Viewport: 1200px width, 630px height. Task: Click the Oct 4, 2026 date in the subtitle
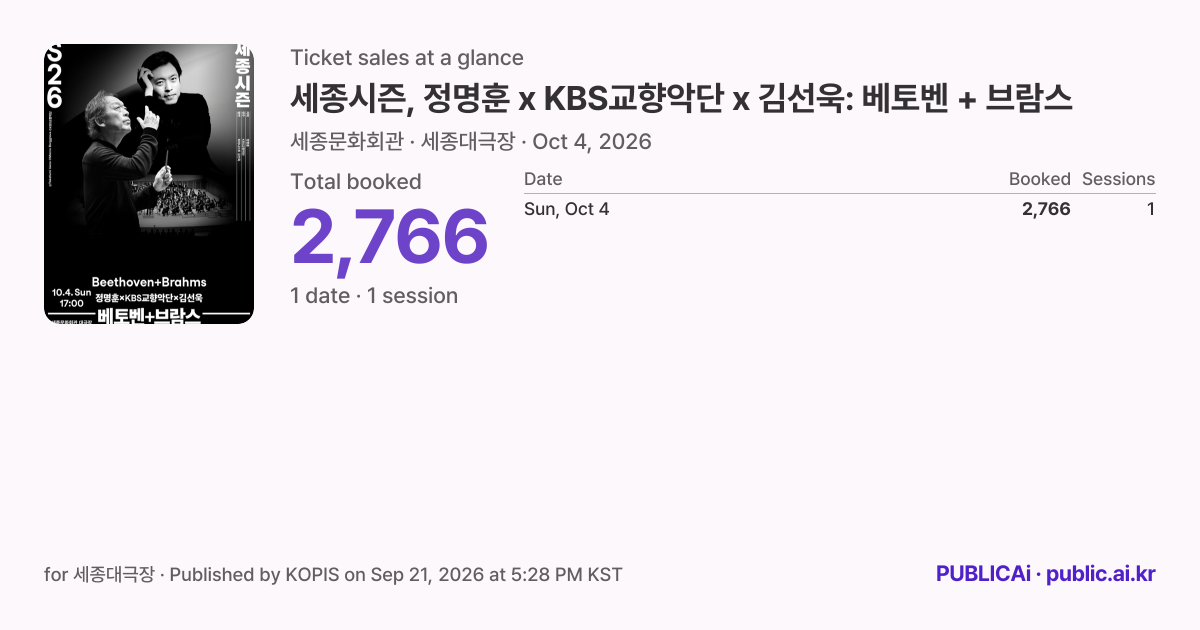pyautogui.click(x=592, y=142)
